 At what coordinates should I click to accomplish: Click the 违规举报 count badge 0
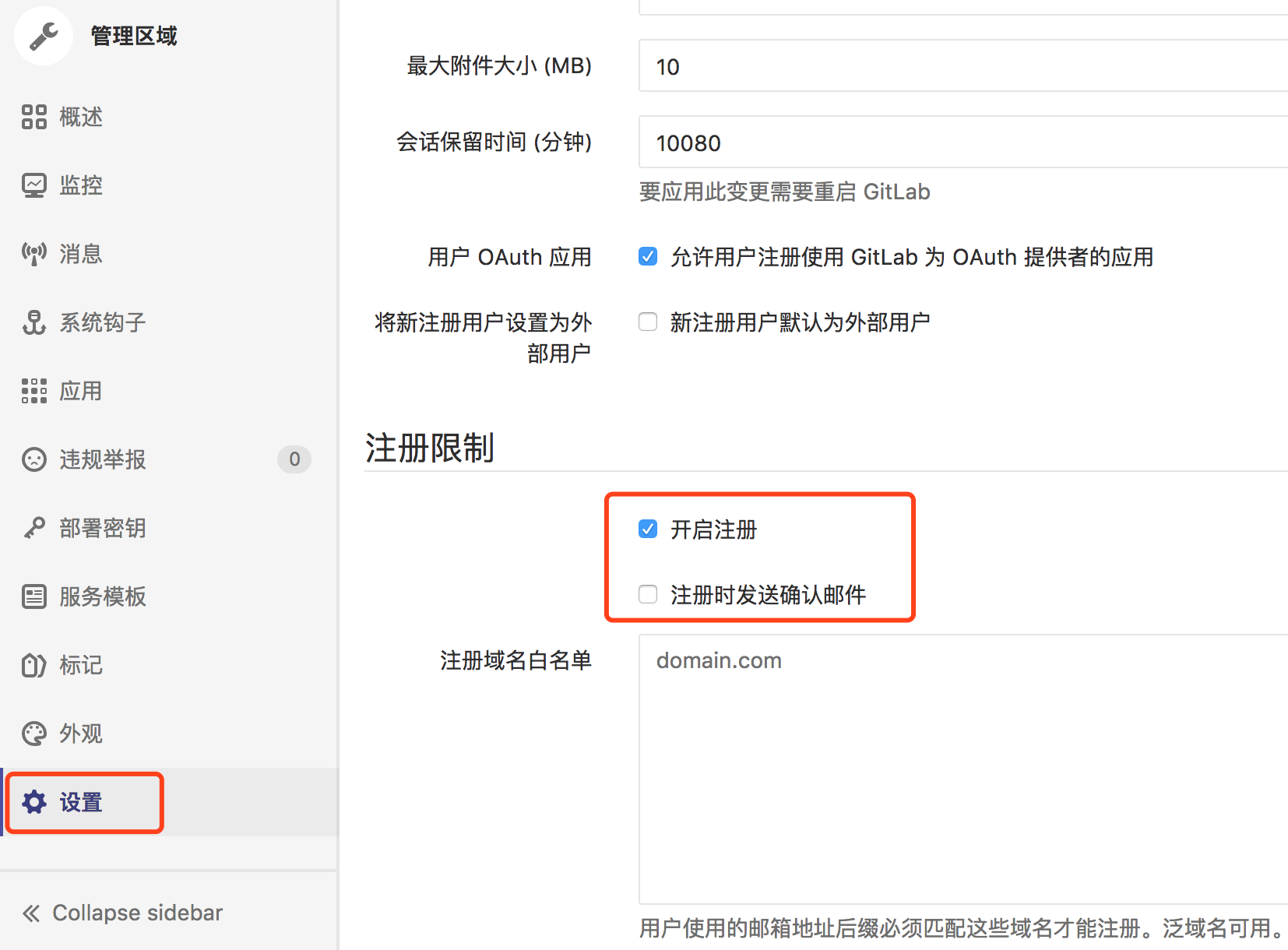click(294, 459)
